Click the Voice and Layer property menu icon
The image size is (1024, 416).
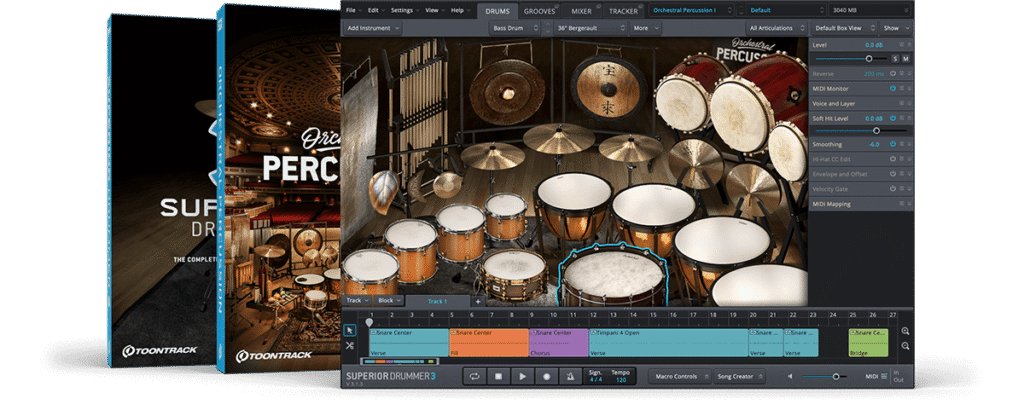(901, 103)
